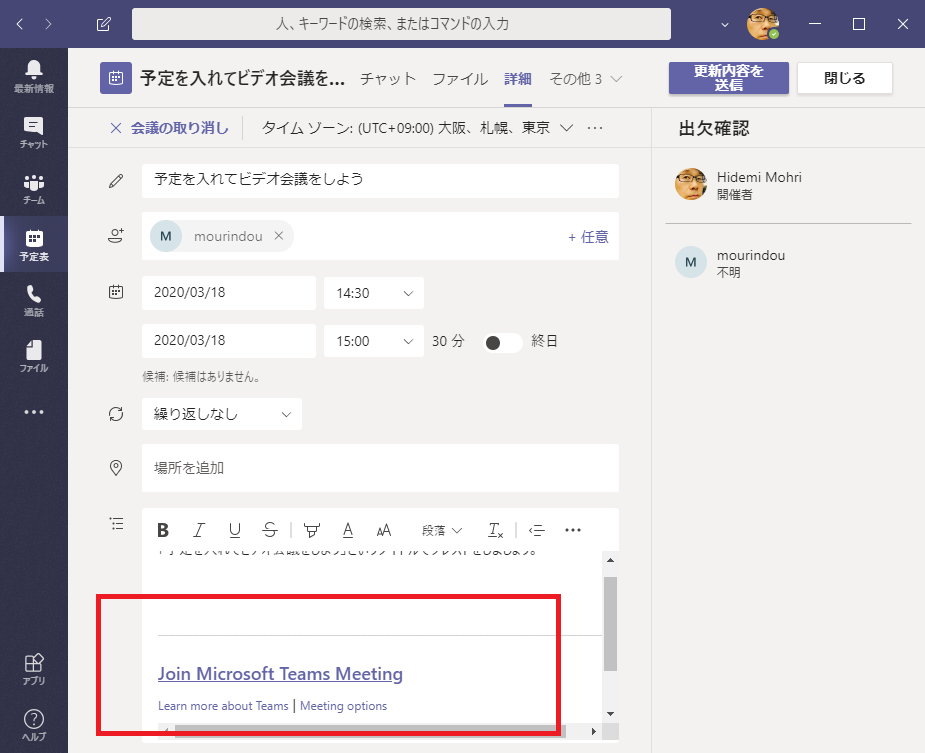Toggle the all-day (終日) switch
This screenshot has width=925, height=753.
click(x=502, y=341)
